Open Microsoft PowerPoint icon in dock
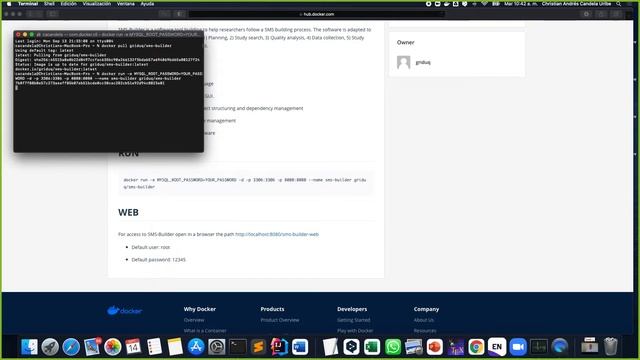 point(434,347)
